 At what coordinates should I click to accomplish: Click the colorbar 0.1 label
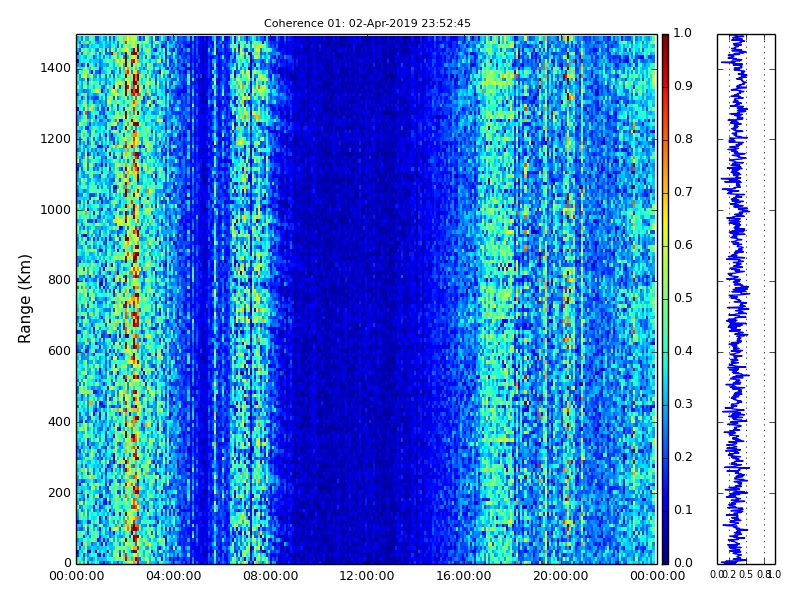point(683,510)
